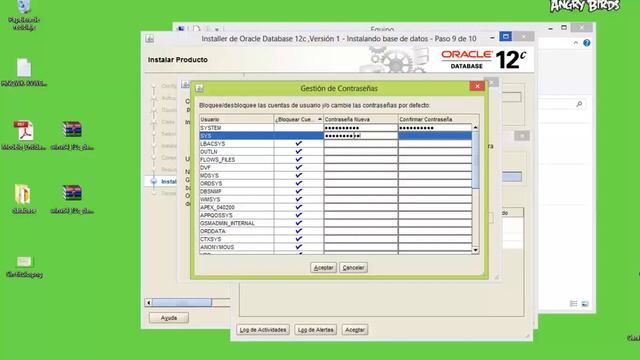Toggle lock for ORDSYS account
The height and width of the screenshot is (360, 640).
pyautogui.click(x=299, y=183)
